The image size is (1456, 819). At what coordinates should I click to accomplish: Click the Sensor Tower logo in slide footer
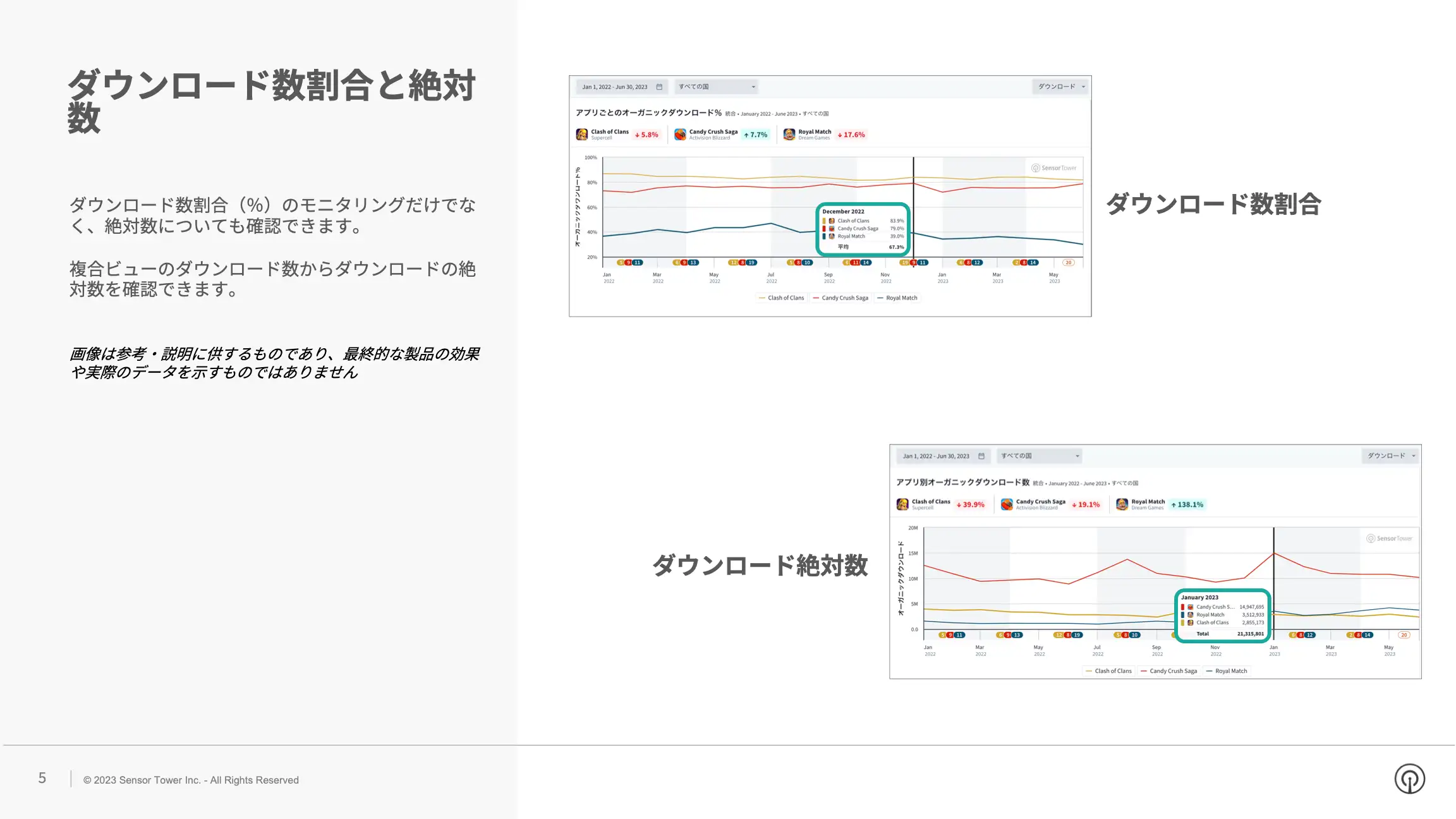[x=1410, y=779]
